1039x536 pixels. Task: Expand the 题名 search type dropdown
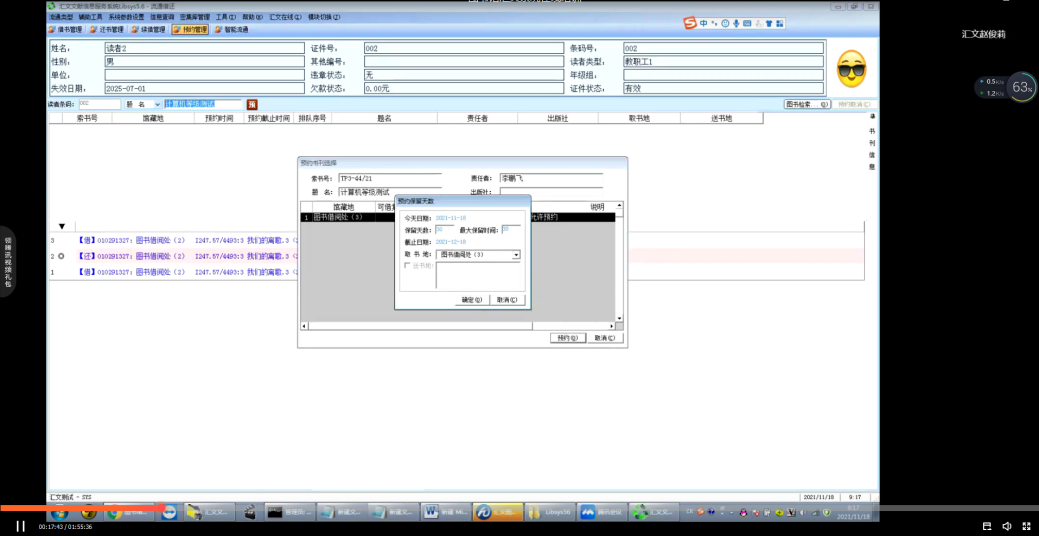pos(158,105)
